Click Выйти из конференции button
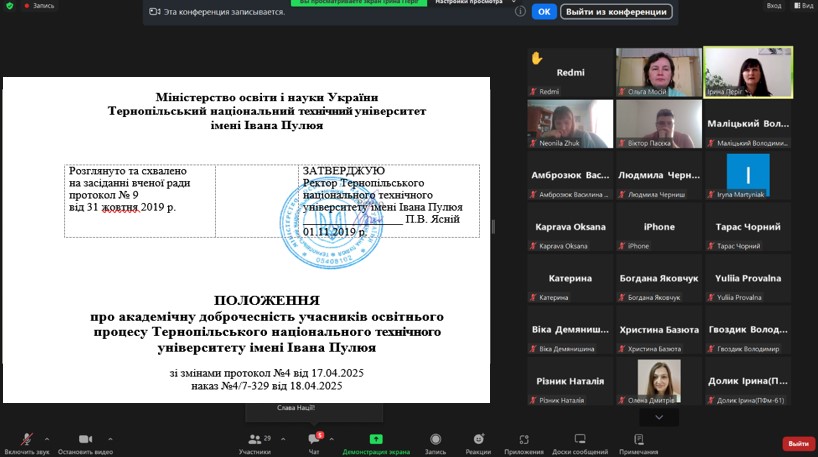The image size is (818, 457). pos(615,12)
